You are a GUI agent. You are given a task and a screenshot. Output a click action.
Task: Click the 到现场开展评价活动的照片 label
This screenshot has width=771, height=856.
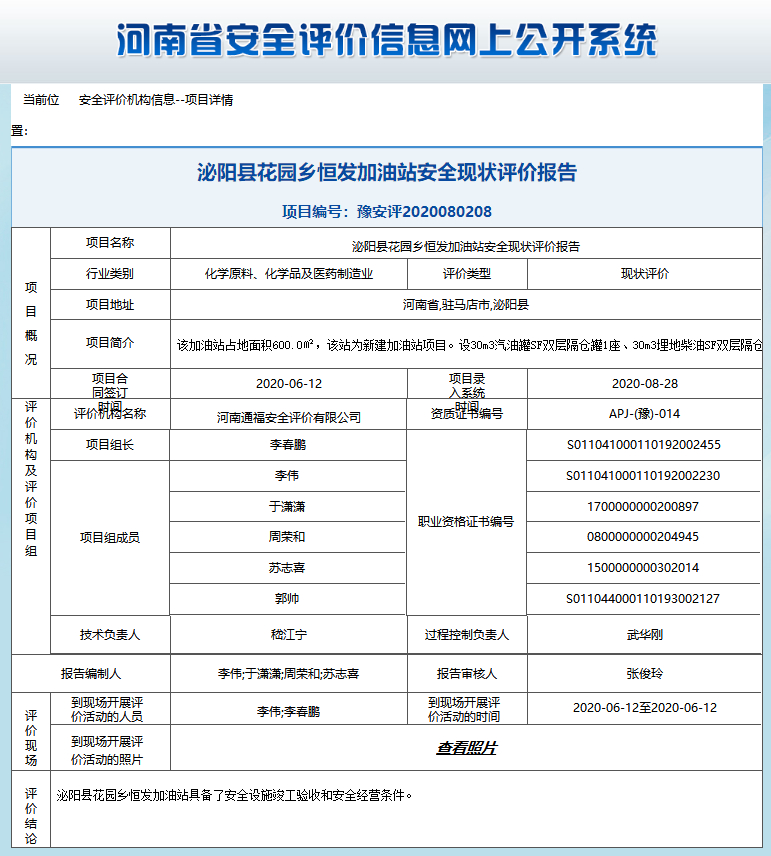coord(107,751)
